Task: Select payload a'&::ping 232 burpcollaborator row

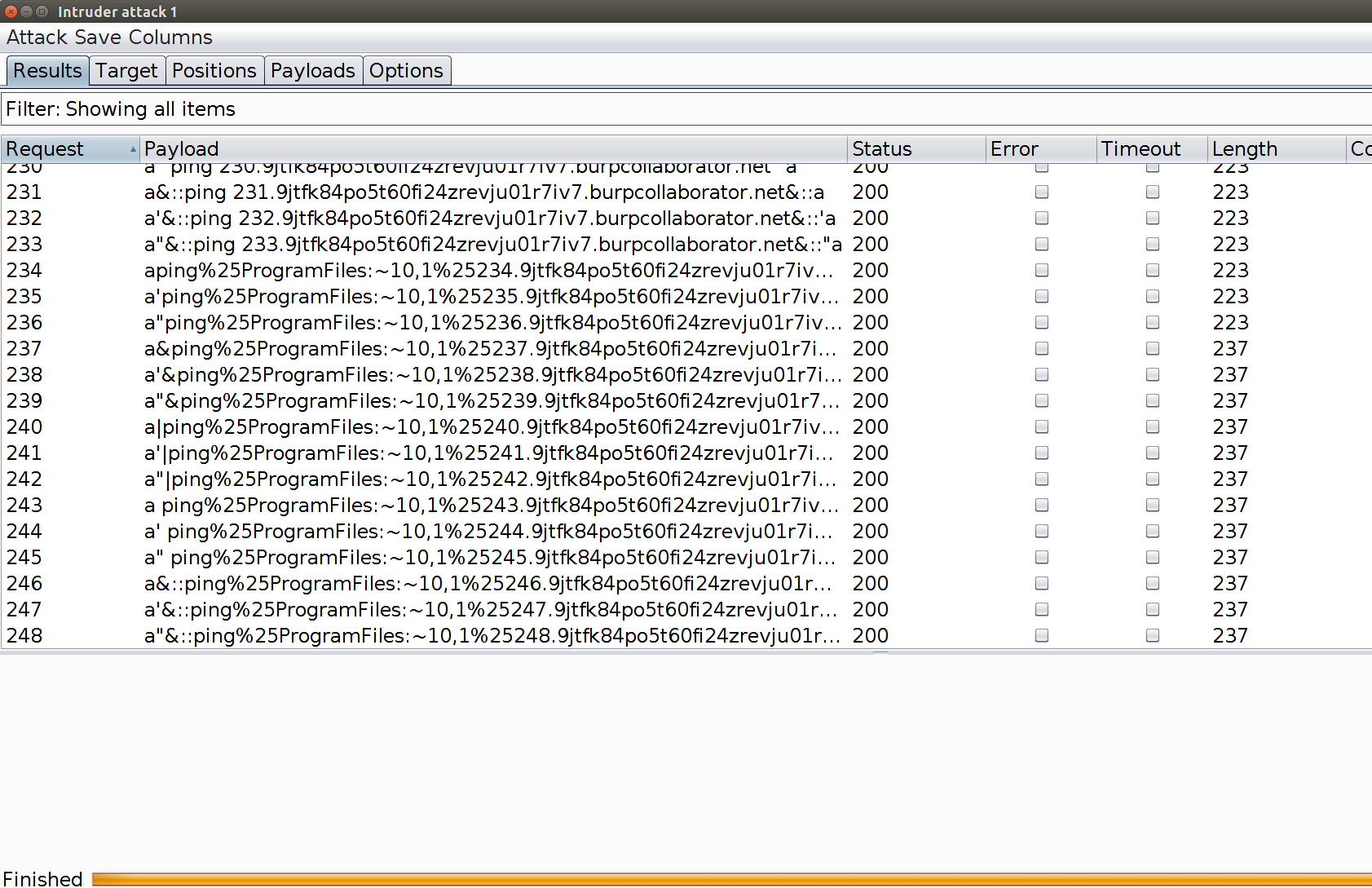Action: (490, 218)
